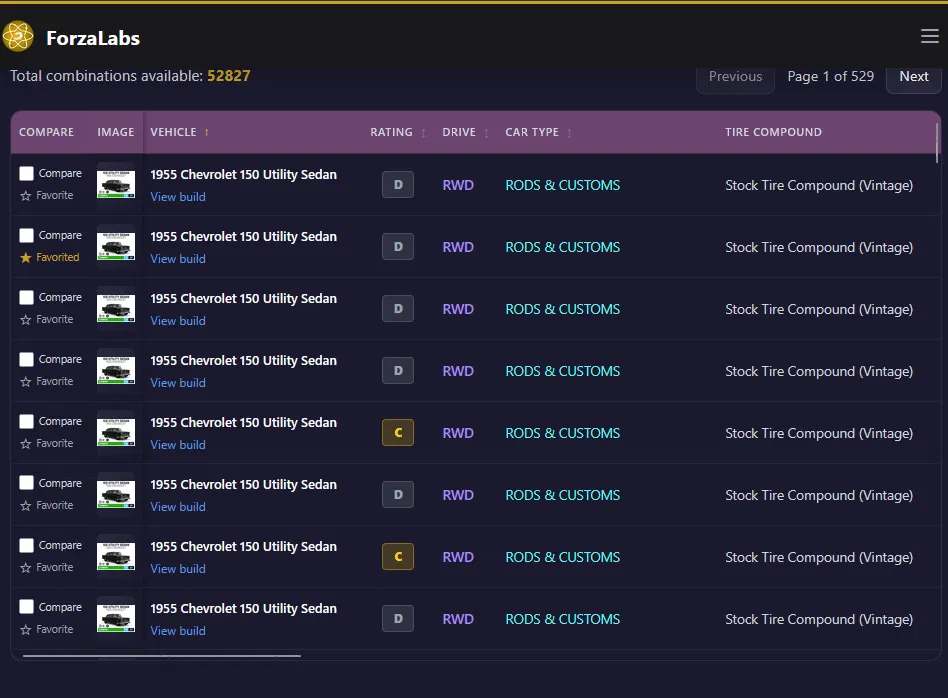Click the ForzaLabs site title
This screenshot has height=698, width=948.
(x=93, y=38)
